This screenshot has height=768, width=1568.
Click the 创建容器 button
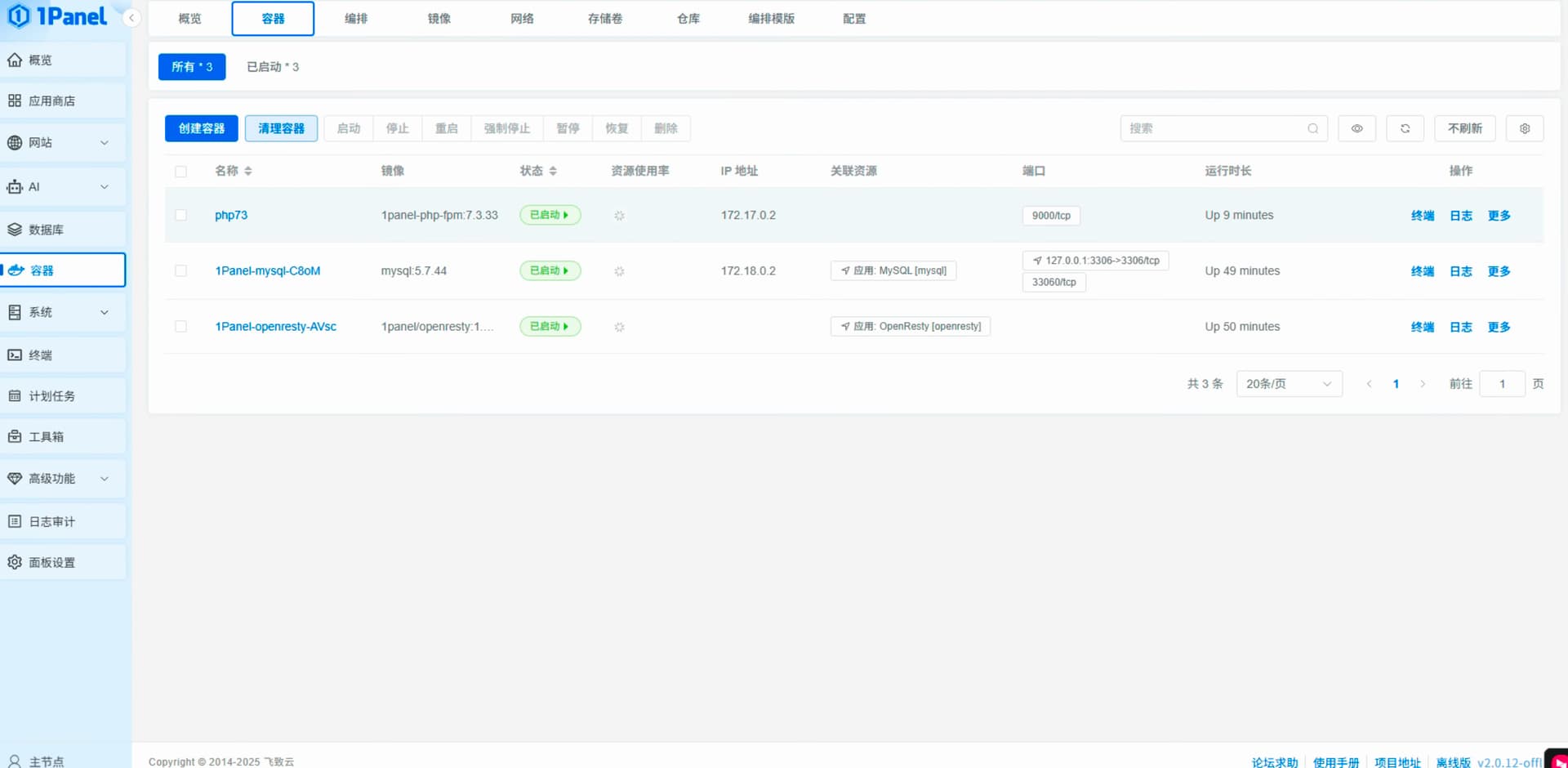coord(201,128)
